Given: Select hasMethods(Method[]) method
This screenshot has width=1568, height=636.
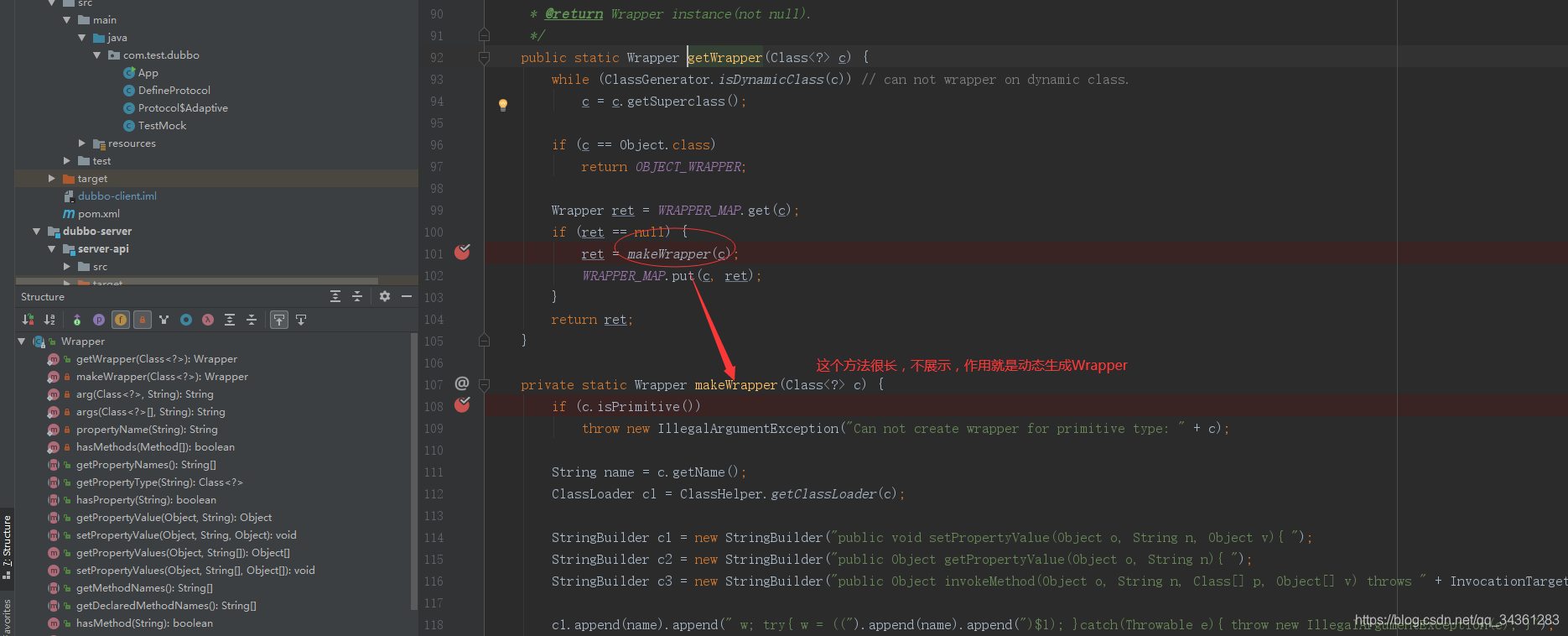Looking at the screenshot, I should tap(155, 447).
